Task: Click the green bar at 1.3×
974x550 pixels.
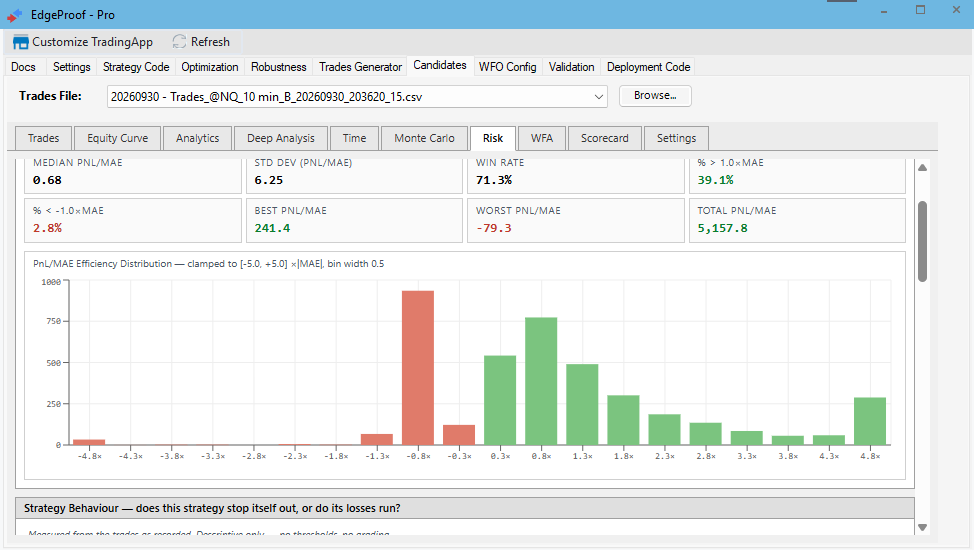Action: pos(582,405)
